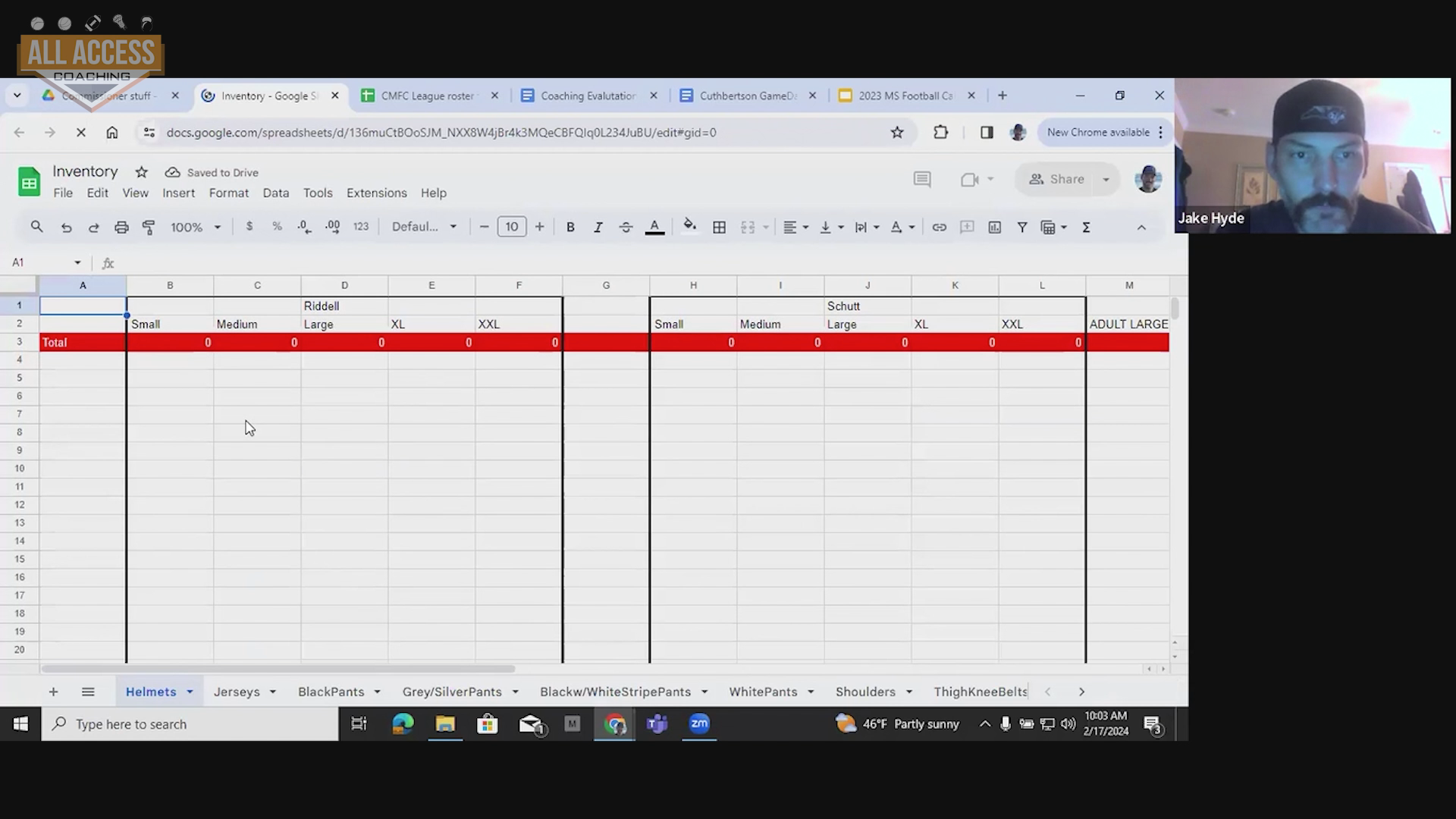This screenshot has height=819, width=1456.
Task: Open comment history icon
Action: [x=921, y=179]
